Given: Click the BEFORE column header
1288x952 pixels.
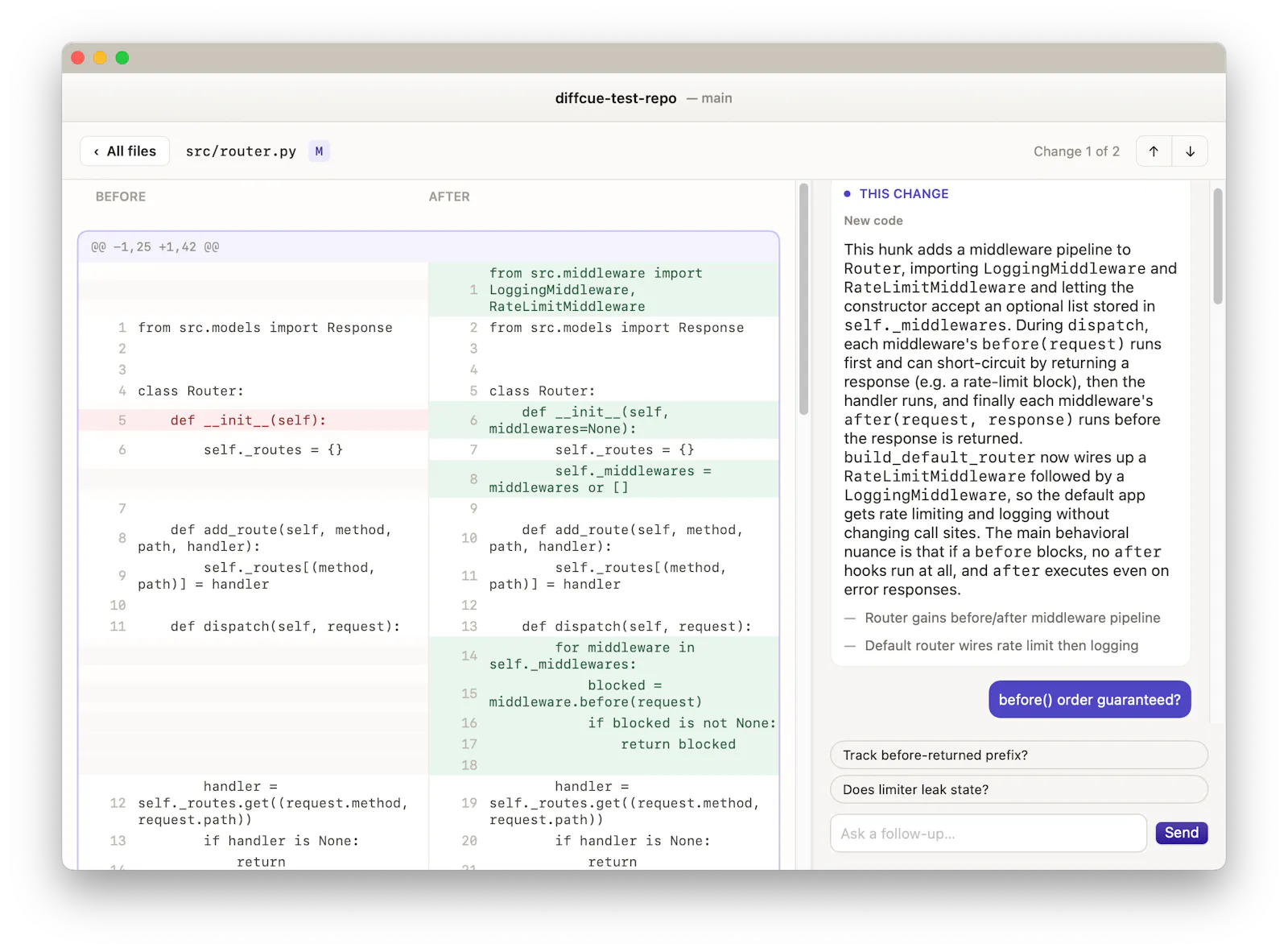Looking at the screenshot, I should click(x=121, y=197).
